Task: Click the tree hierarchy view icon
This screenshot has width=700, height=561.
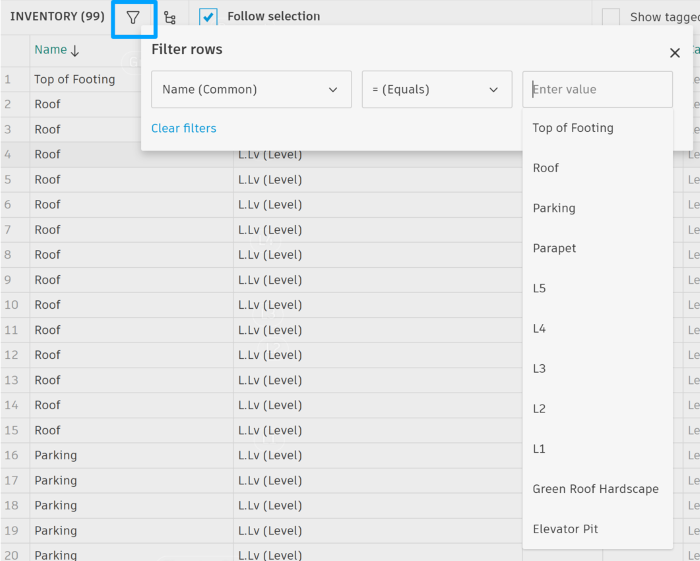Action: click(170, 17)
